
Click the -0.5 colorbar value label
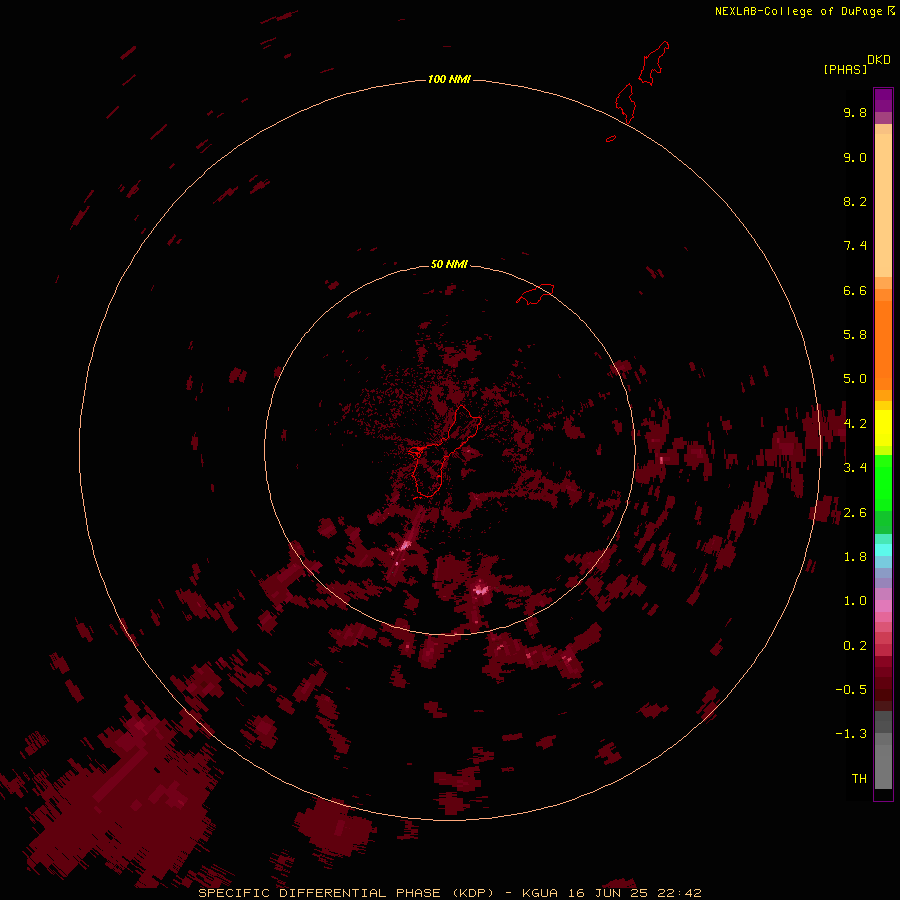[x=851, y=690]
